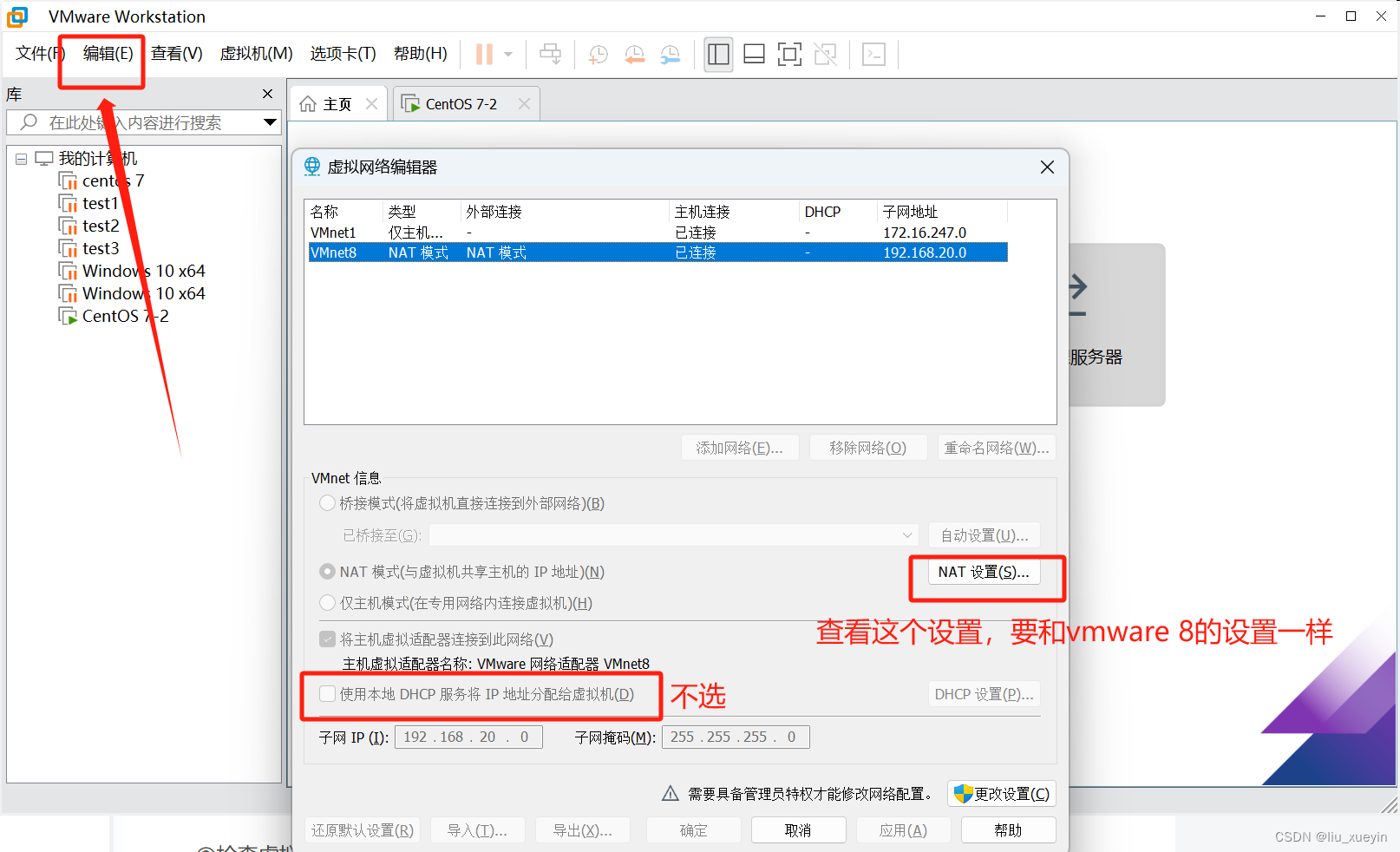Viewport: 1400px width, 852px height.
Task: Select the NAT 模式 radio button
Action: tap(328, 572)
